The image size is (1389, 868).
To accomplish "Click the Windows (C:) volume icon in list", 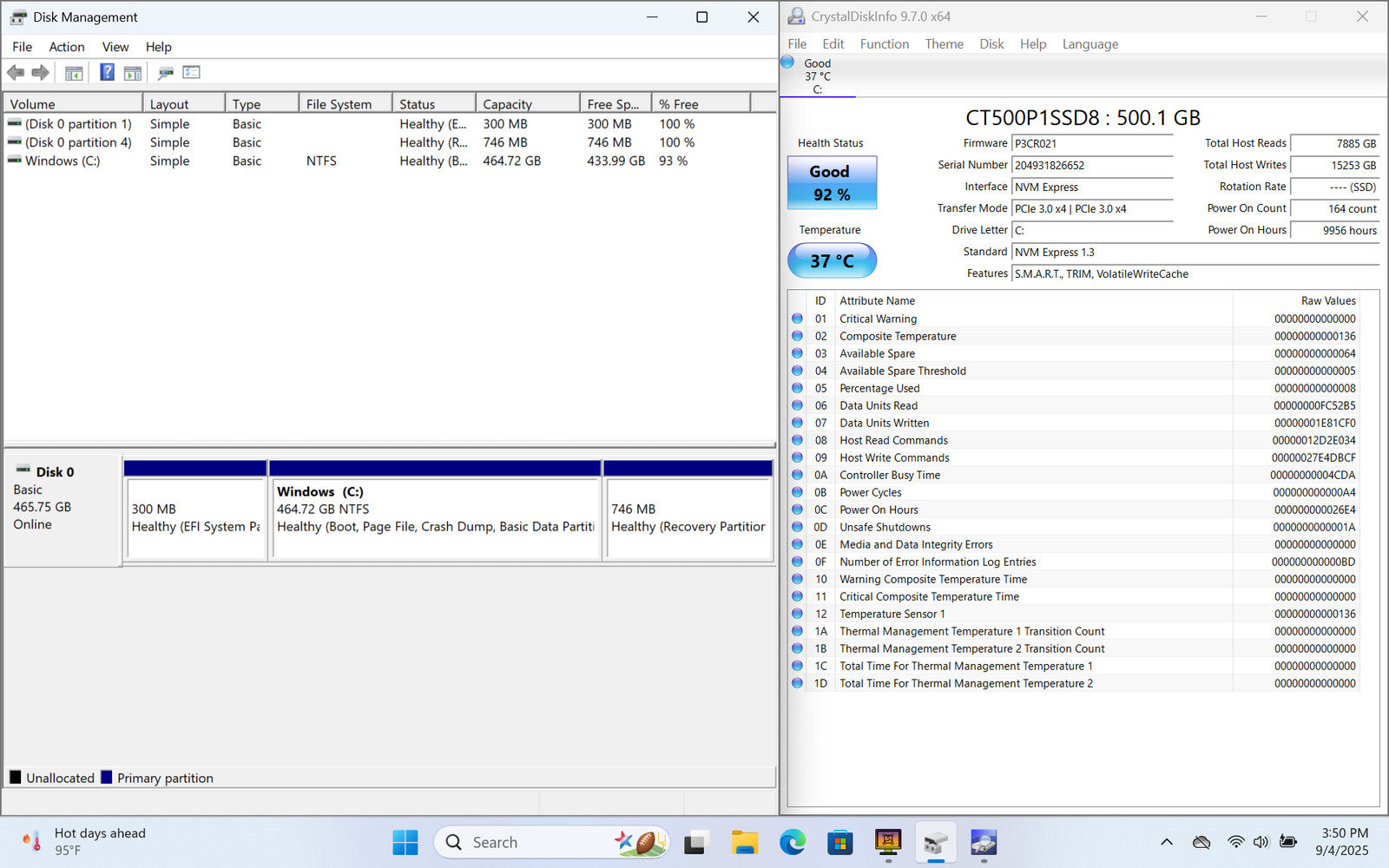I will 15,161.
